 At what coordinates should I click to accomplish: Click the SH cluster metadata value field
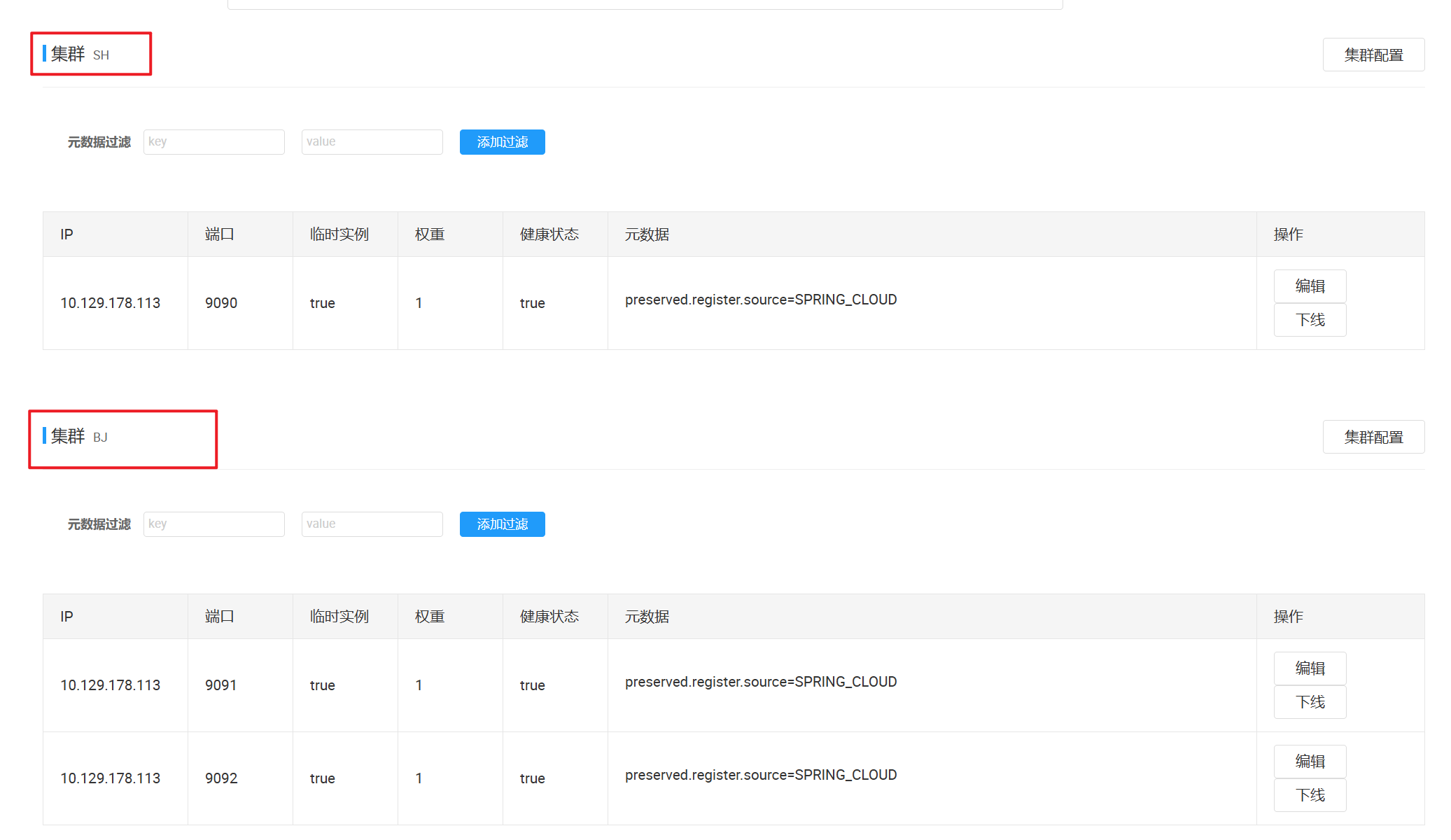372,141
